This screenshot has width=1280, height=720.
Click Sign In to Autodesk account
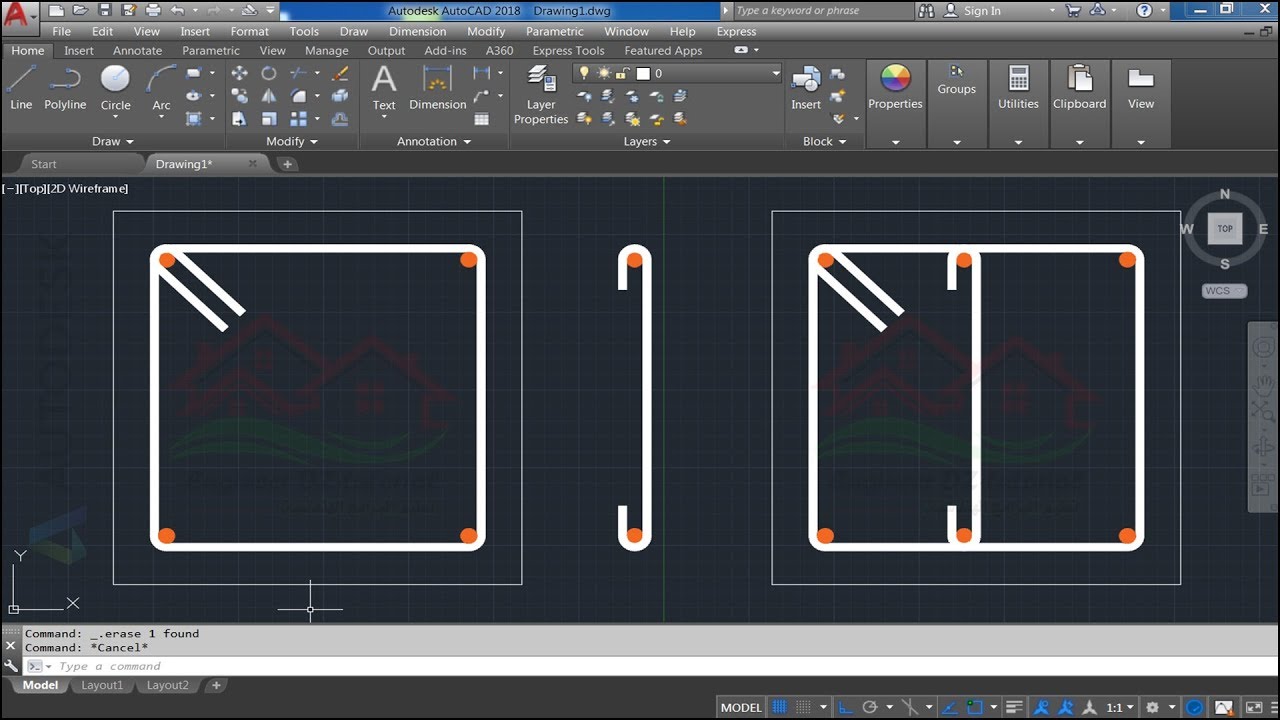click(982, 11)
